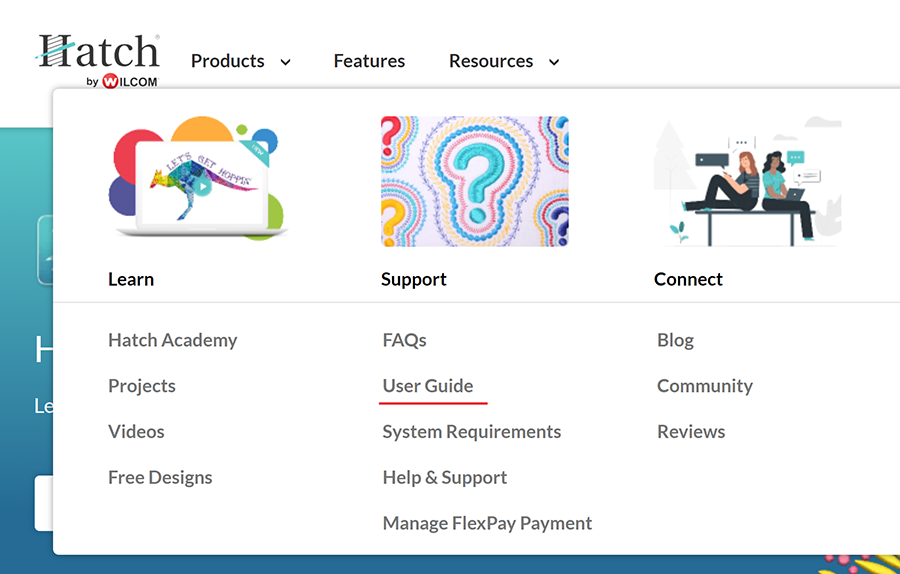Select the Resources menu item
Image resolution: width=900 pixels, height=574 pixels.
click(x=491, y=61)
